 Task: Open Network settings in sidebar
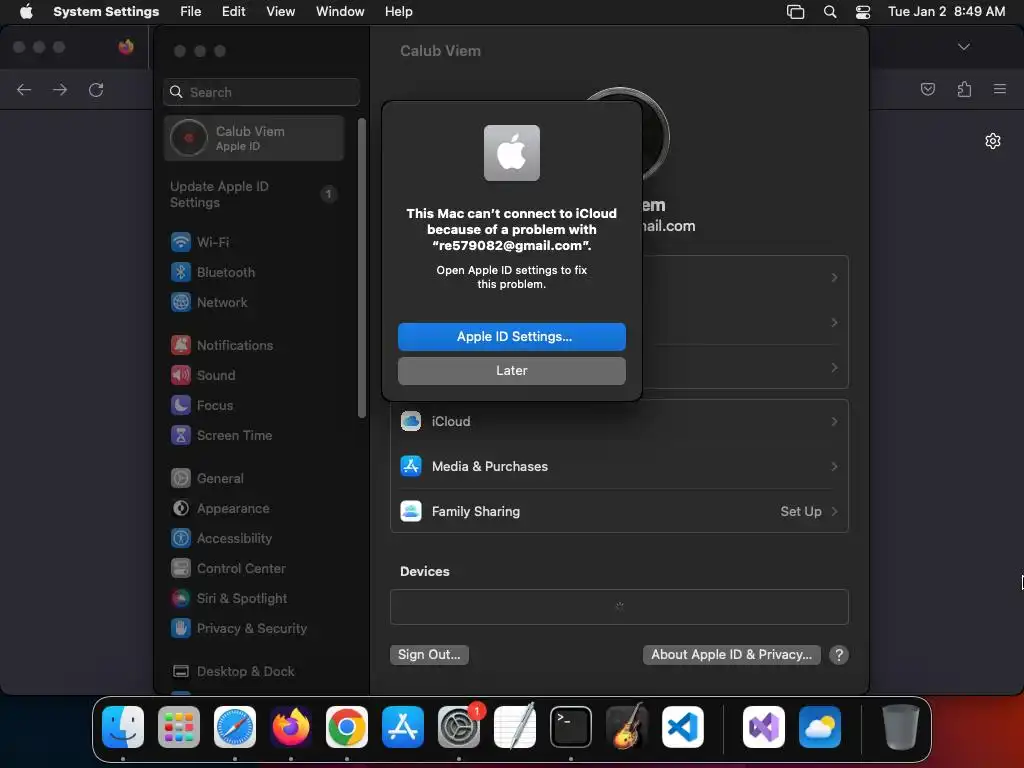(x=254, y=302)
